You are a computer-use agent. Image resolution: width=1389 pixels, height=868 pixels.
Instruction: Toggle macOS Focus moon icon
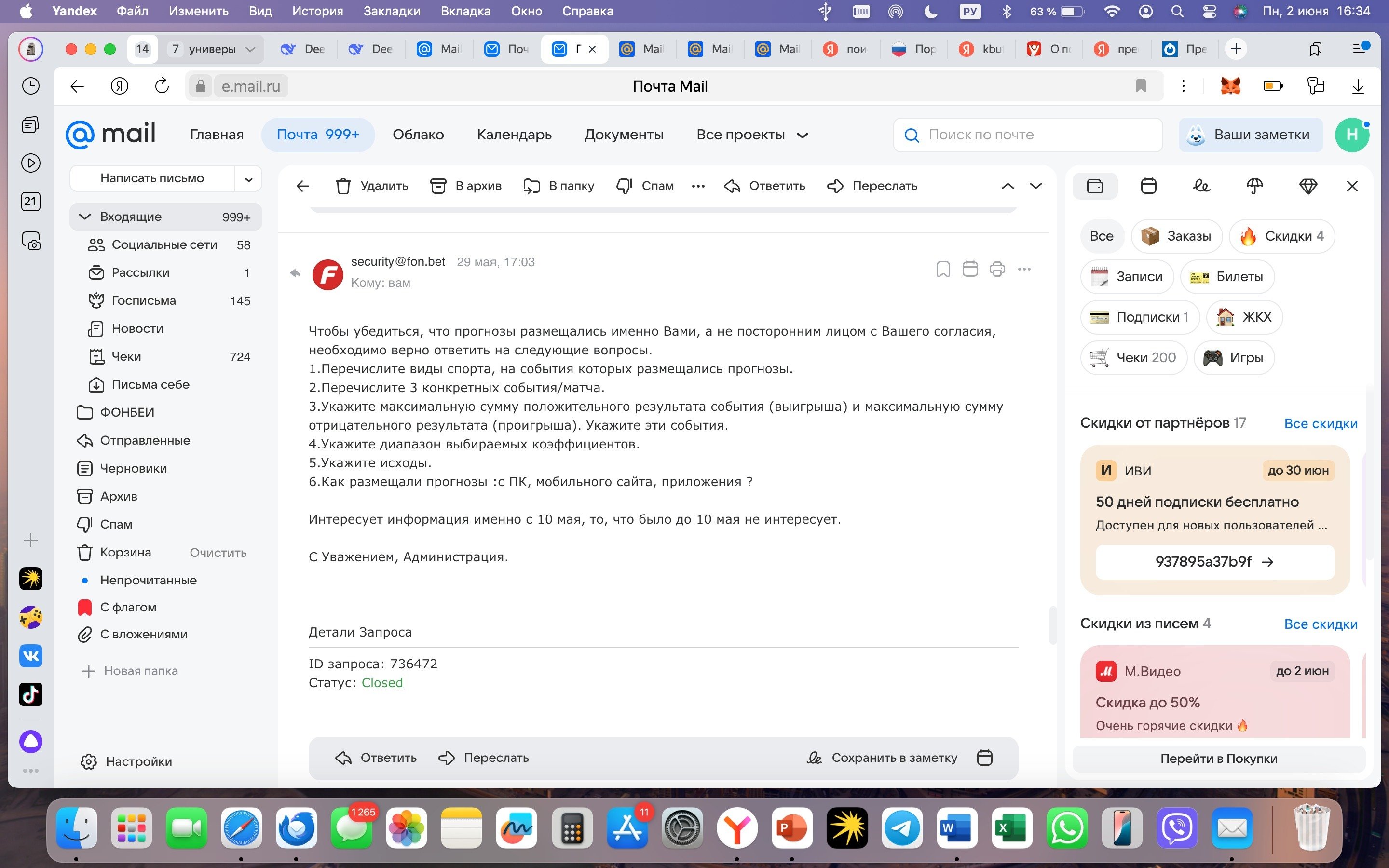coord(931,12)
